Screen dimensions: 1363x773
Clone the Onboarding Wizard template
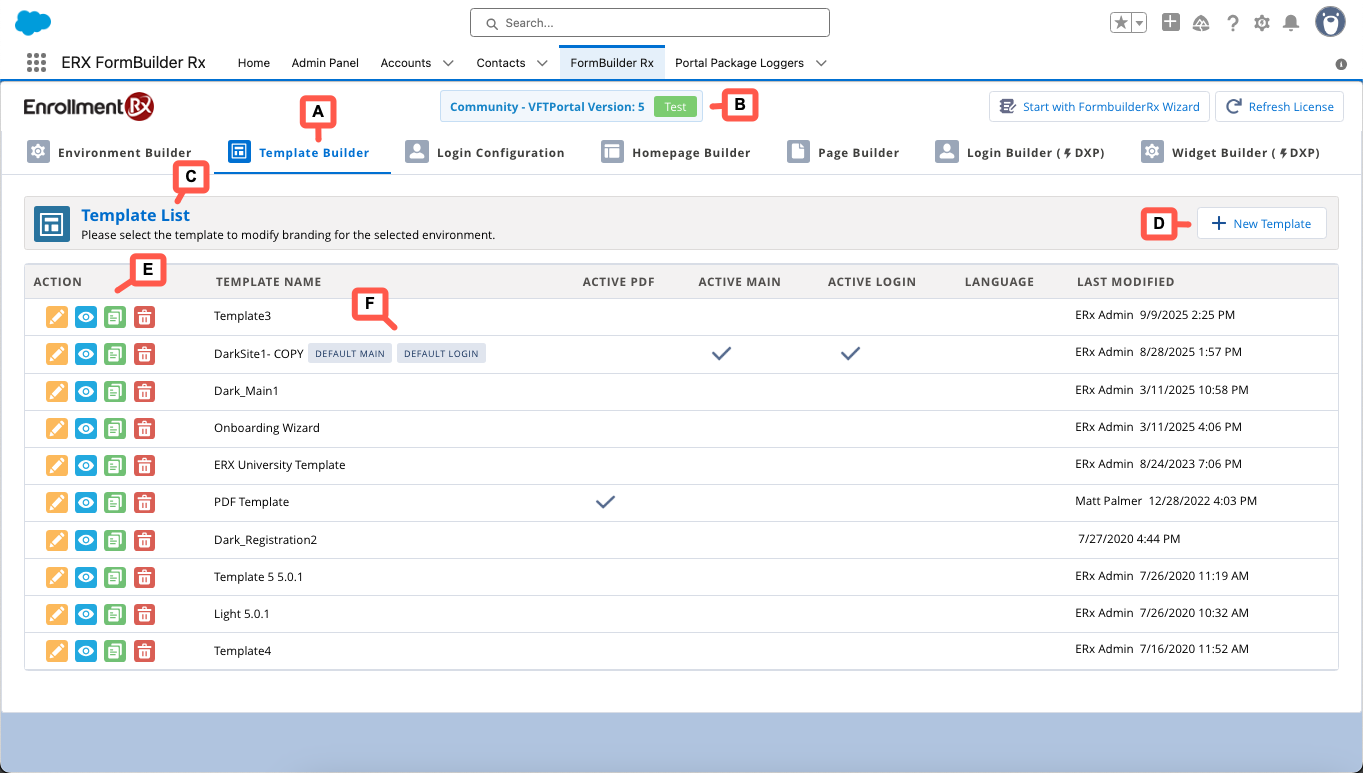pos(115,428)
